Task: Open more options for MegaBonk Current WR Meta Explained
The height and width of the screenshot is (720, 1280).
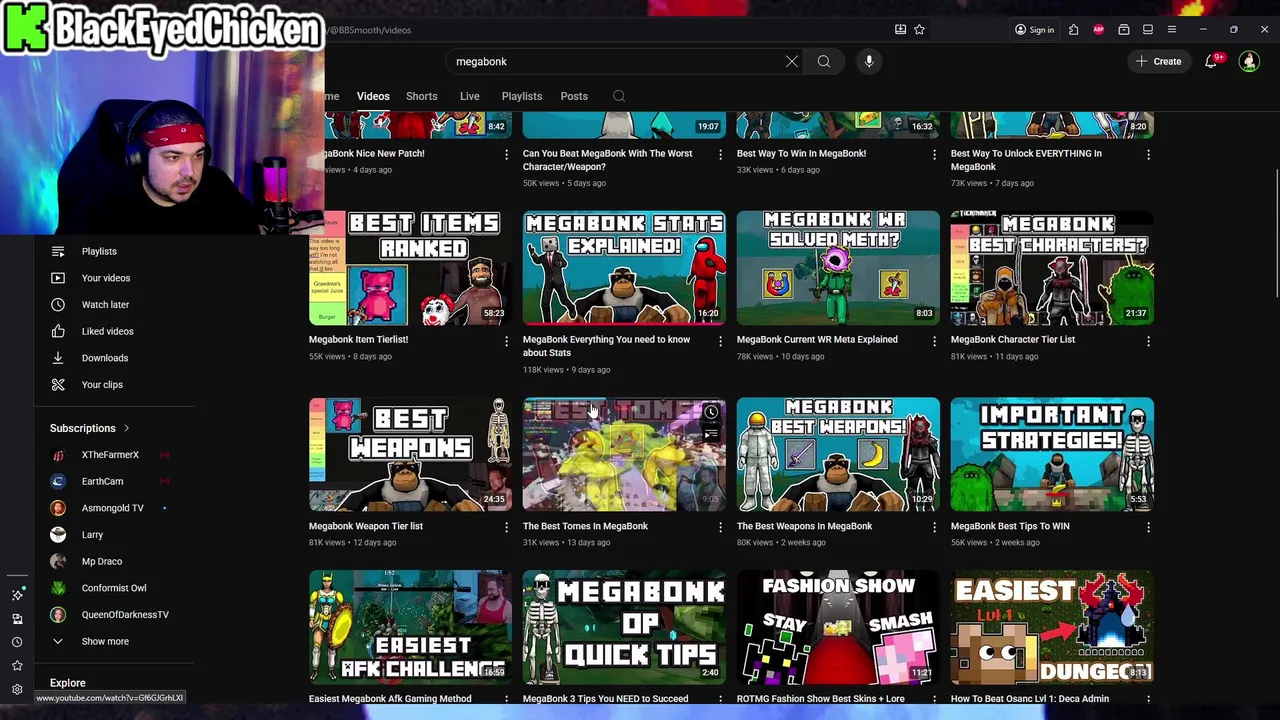Action: click(934, 341)
